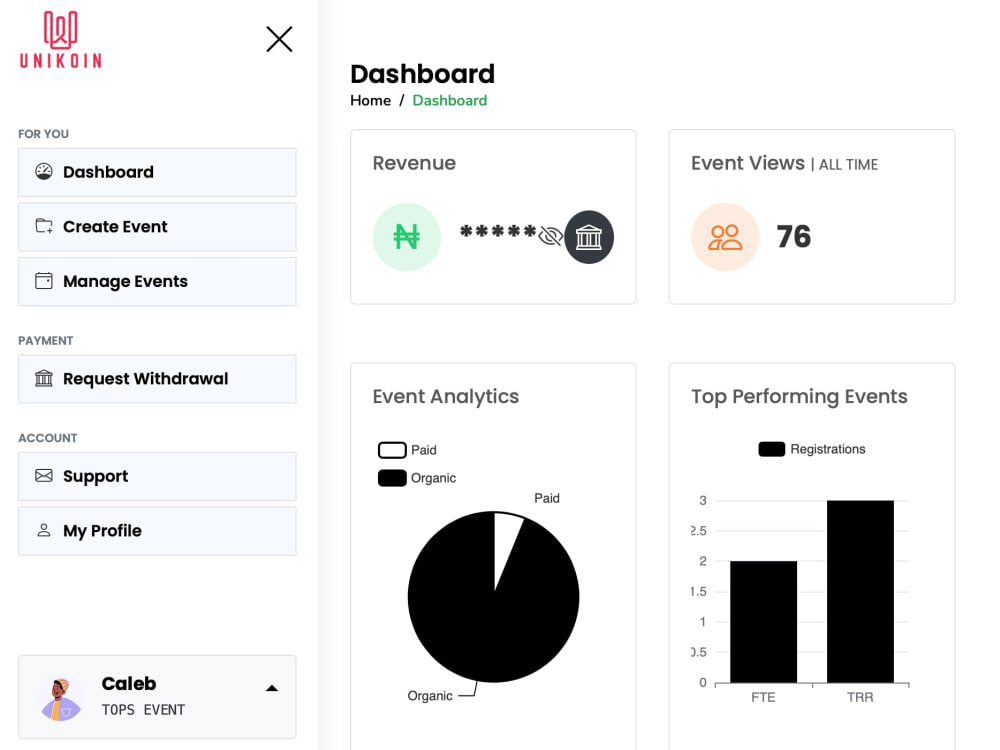The width and height of the screenshot is (1000, 750).
Task: Click the 76 event views count
Action: click(793, 237)
